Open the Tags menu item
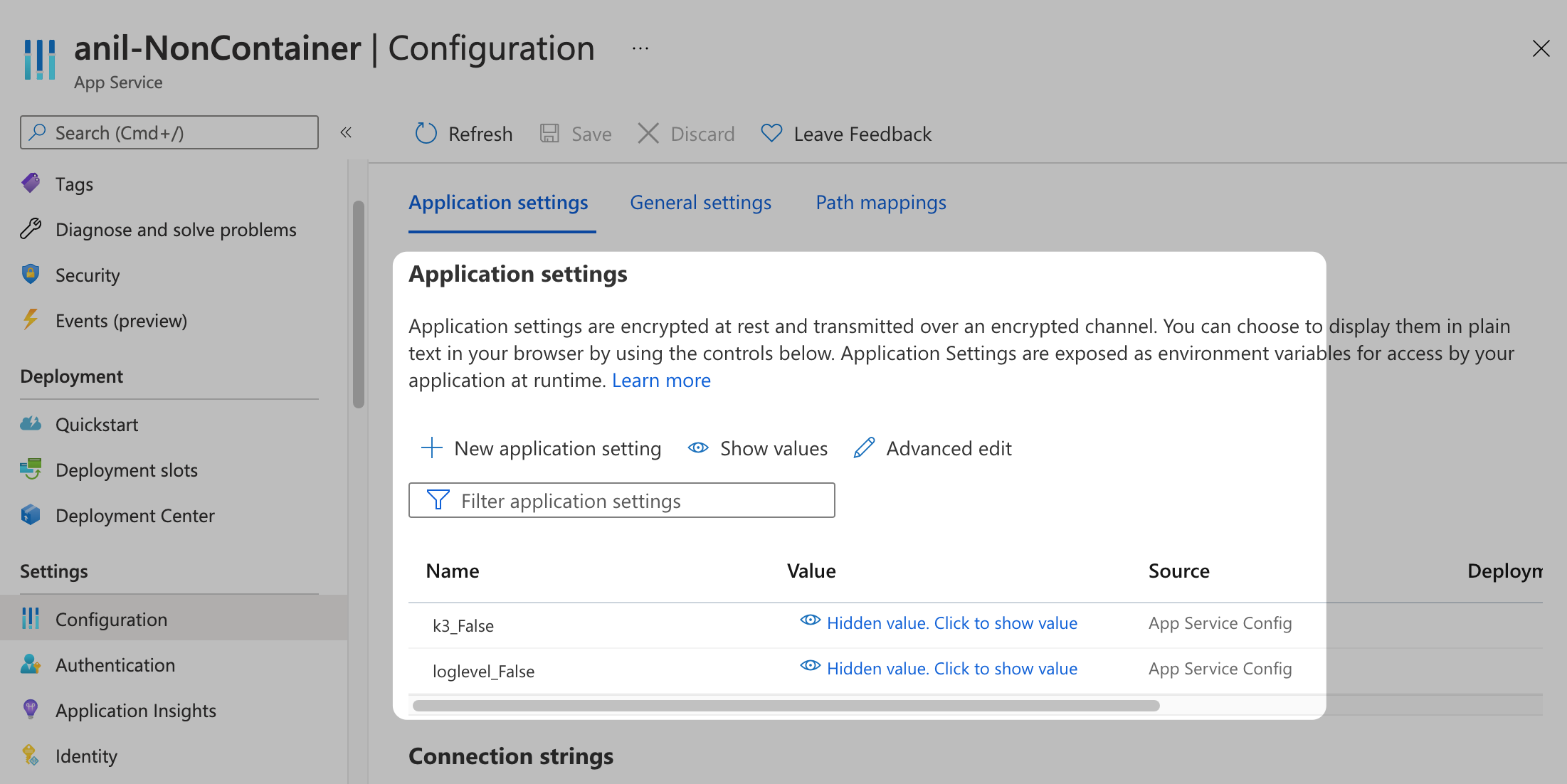1567x784 pixels. [x=74, y=184]
